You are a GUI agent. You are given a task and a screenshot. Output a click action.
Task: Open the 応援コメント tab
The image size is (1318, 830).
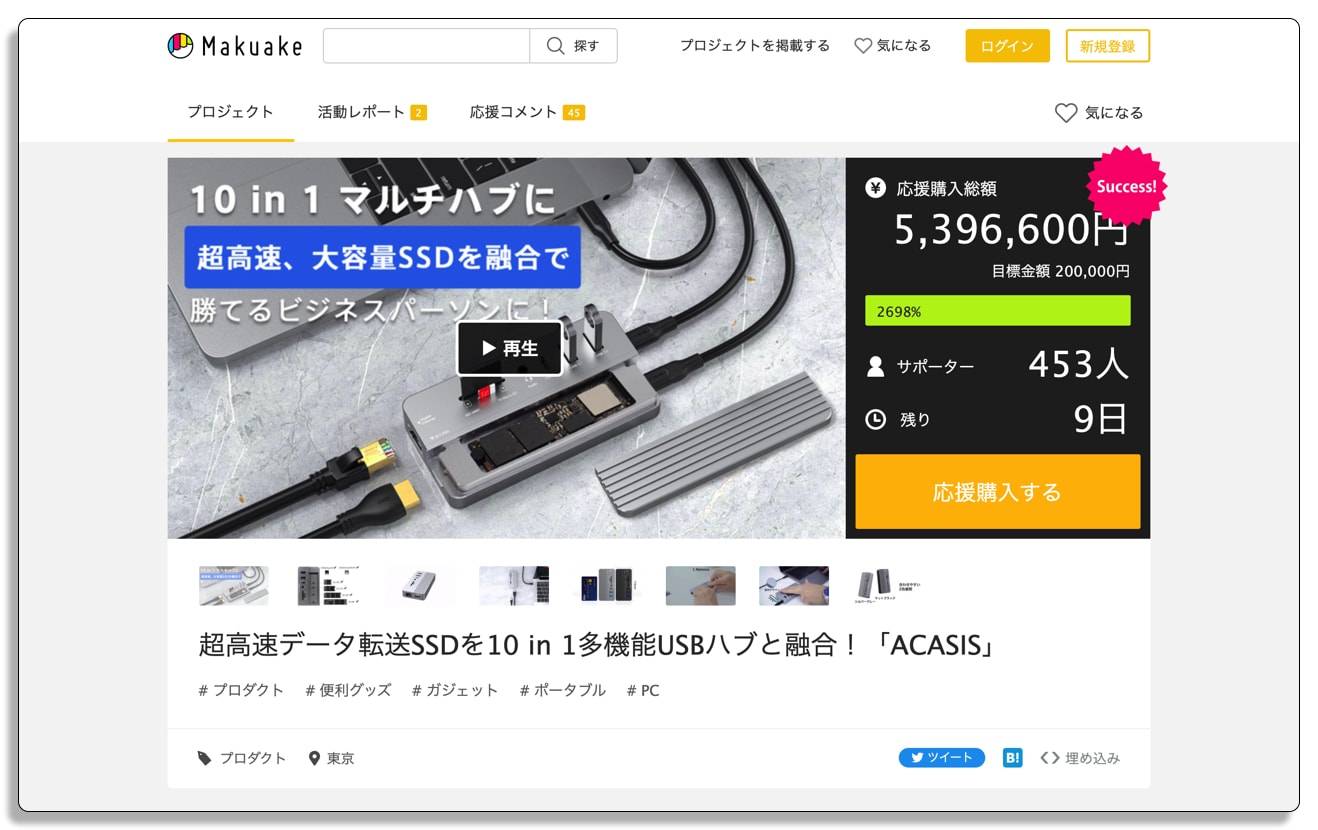tap(527, 112)
